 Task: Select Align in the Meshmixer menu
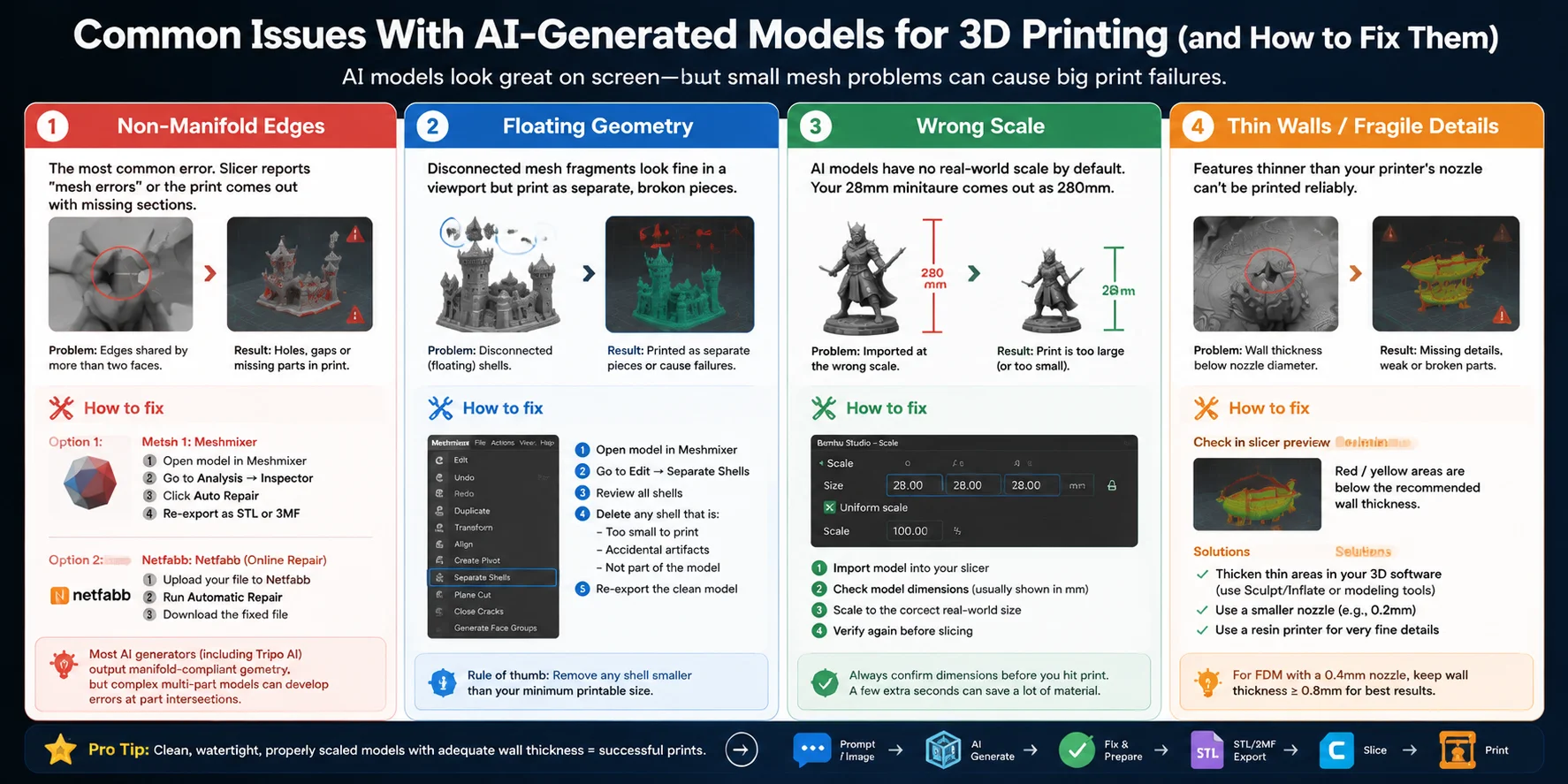(492, 544)
